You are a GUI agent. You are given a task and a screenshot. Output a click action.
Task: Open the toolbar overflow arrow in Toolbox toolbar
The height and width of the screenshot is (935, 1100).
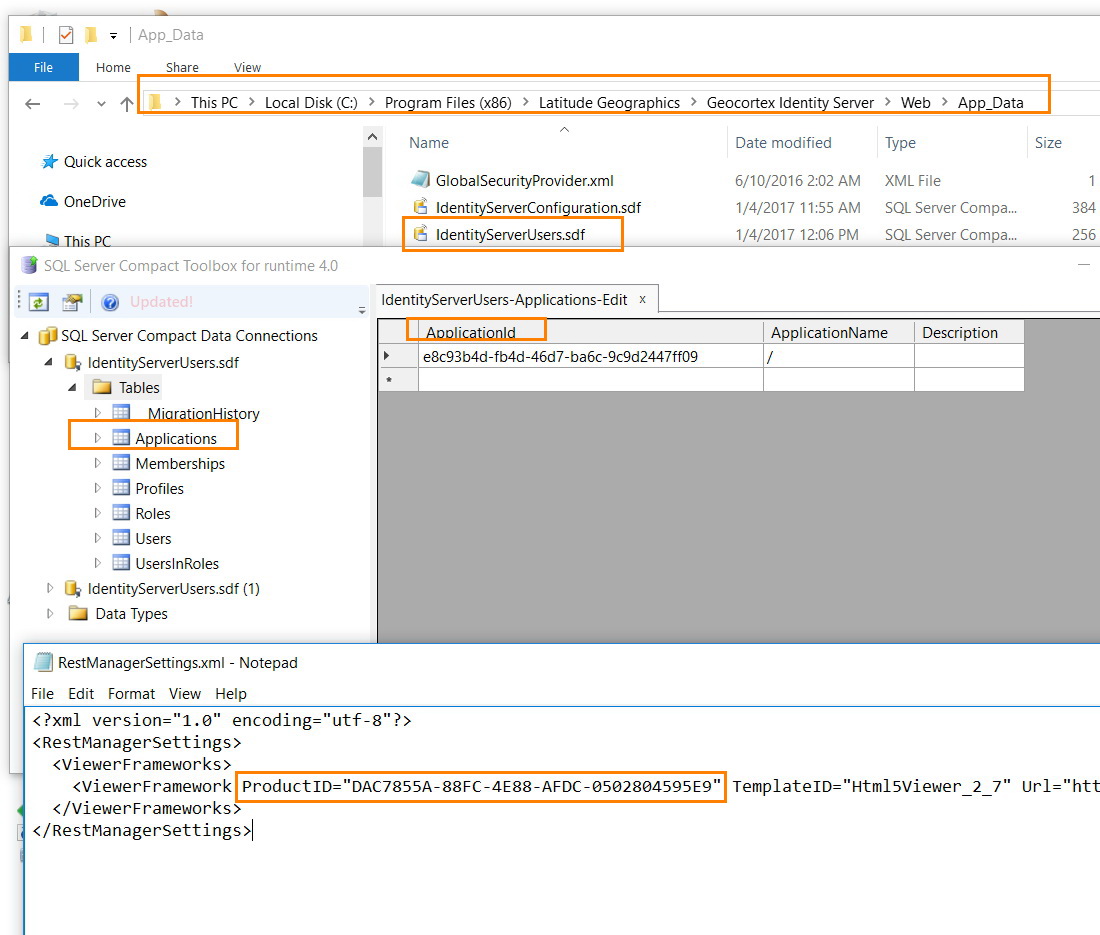pyautogui.click(x=362, y=309)
